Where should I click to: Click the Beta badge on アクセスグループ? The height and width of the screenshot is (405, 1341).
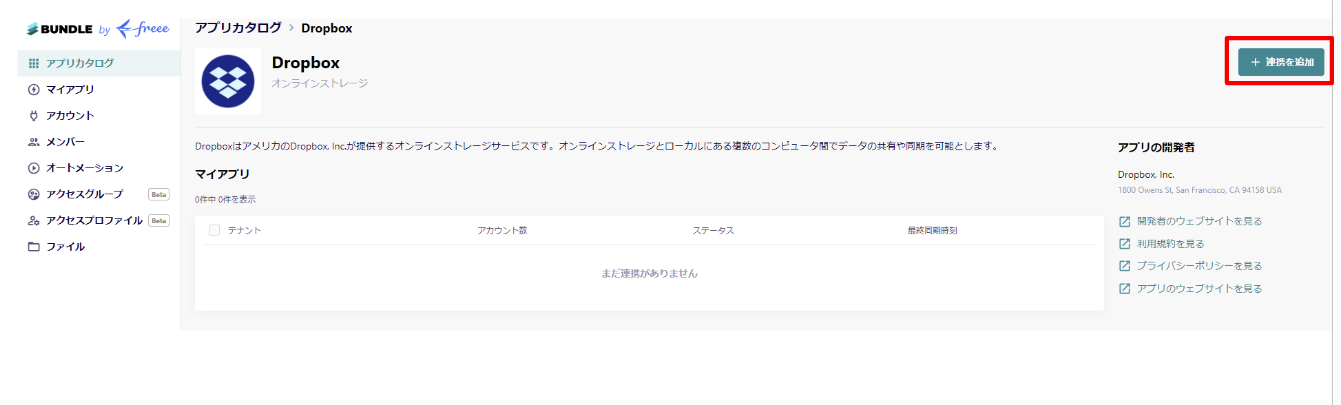pyautogui.click(x=159, y=194)
